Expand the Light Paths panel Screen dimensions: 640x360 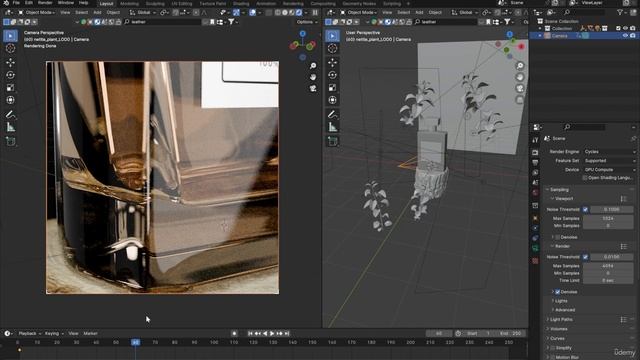tap(561, 320)
